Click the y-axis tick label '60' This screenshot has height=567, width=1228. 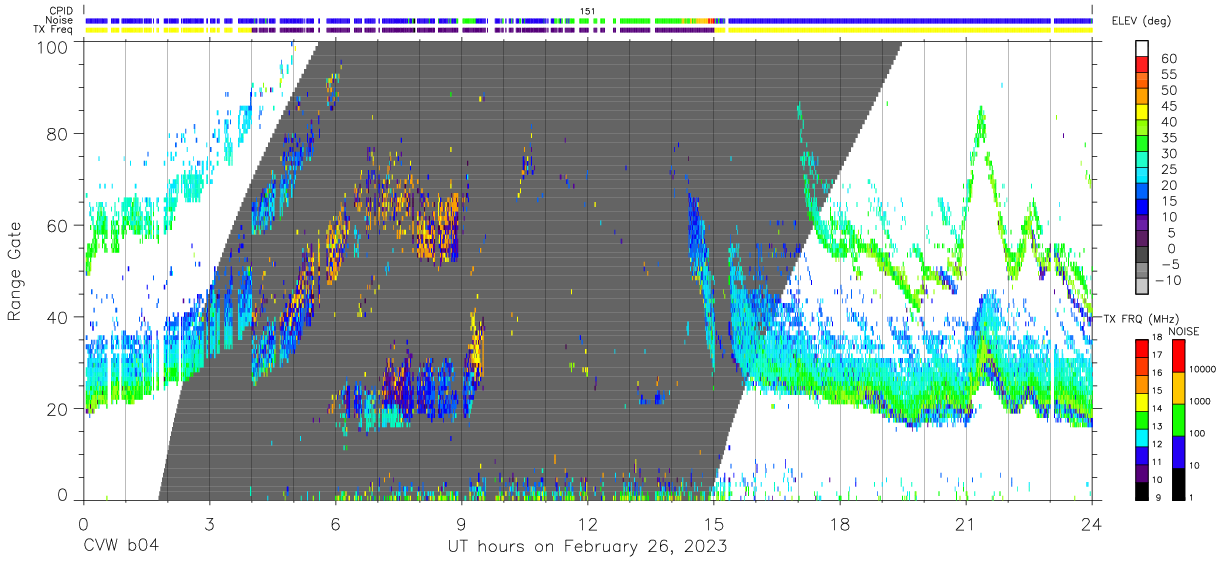click(58, 225)
